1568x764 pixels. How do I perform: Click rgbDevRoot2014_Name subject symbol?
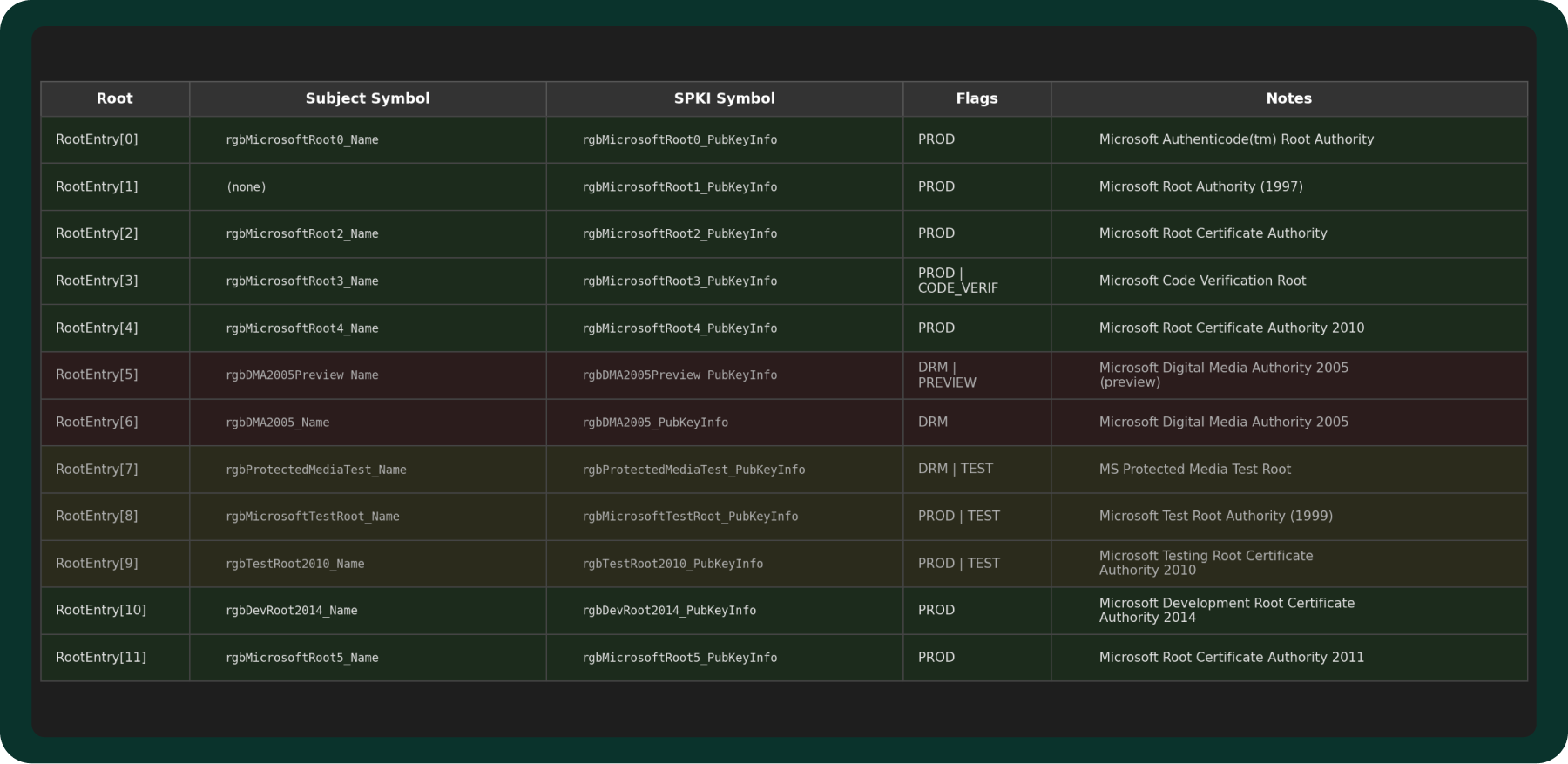[292, 610]
